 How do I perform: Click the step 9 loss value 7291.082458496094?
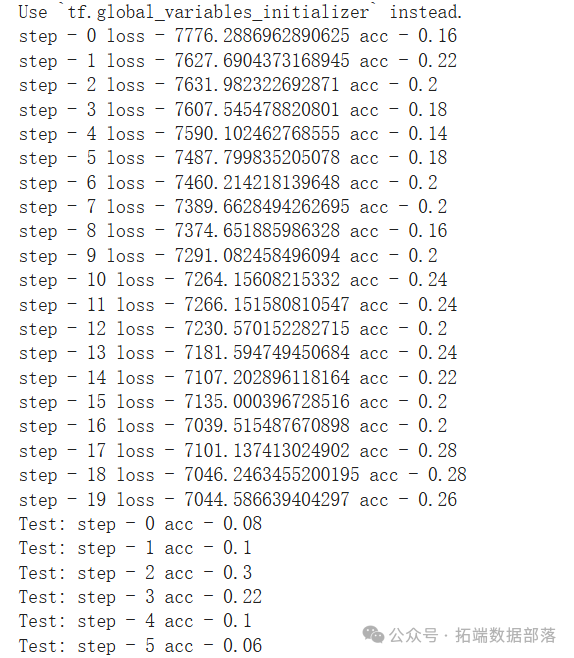pos(257,255)
